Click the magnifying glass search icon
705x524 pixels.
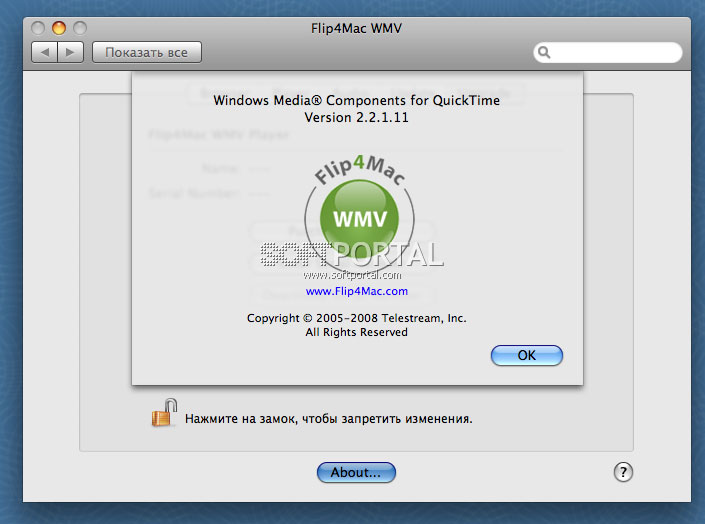pyautogui.click(x=544, y=53)
